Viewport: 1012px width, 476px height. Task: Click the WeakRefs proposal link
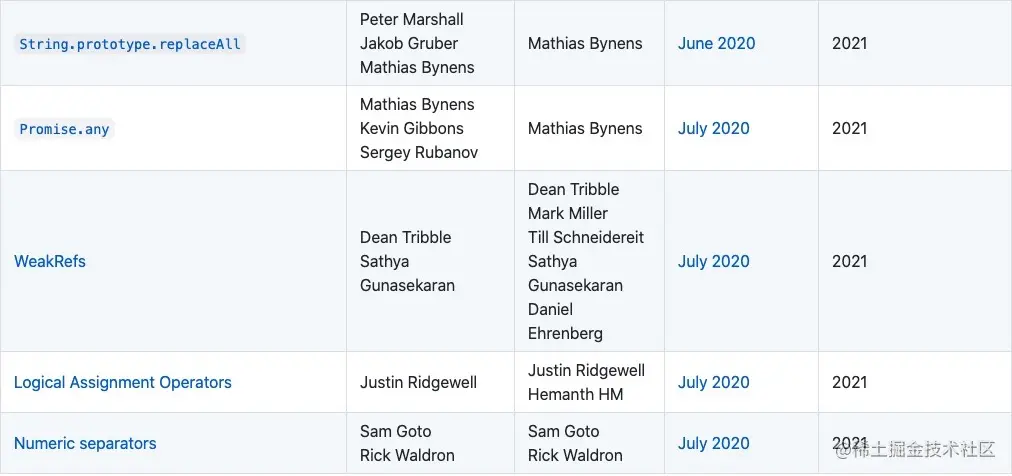pyautogui.click(x=50, y=262)
